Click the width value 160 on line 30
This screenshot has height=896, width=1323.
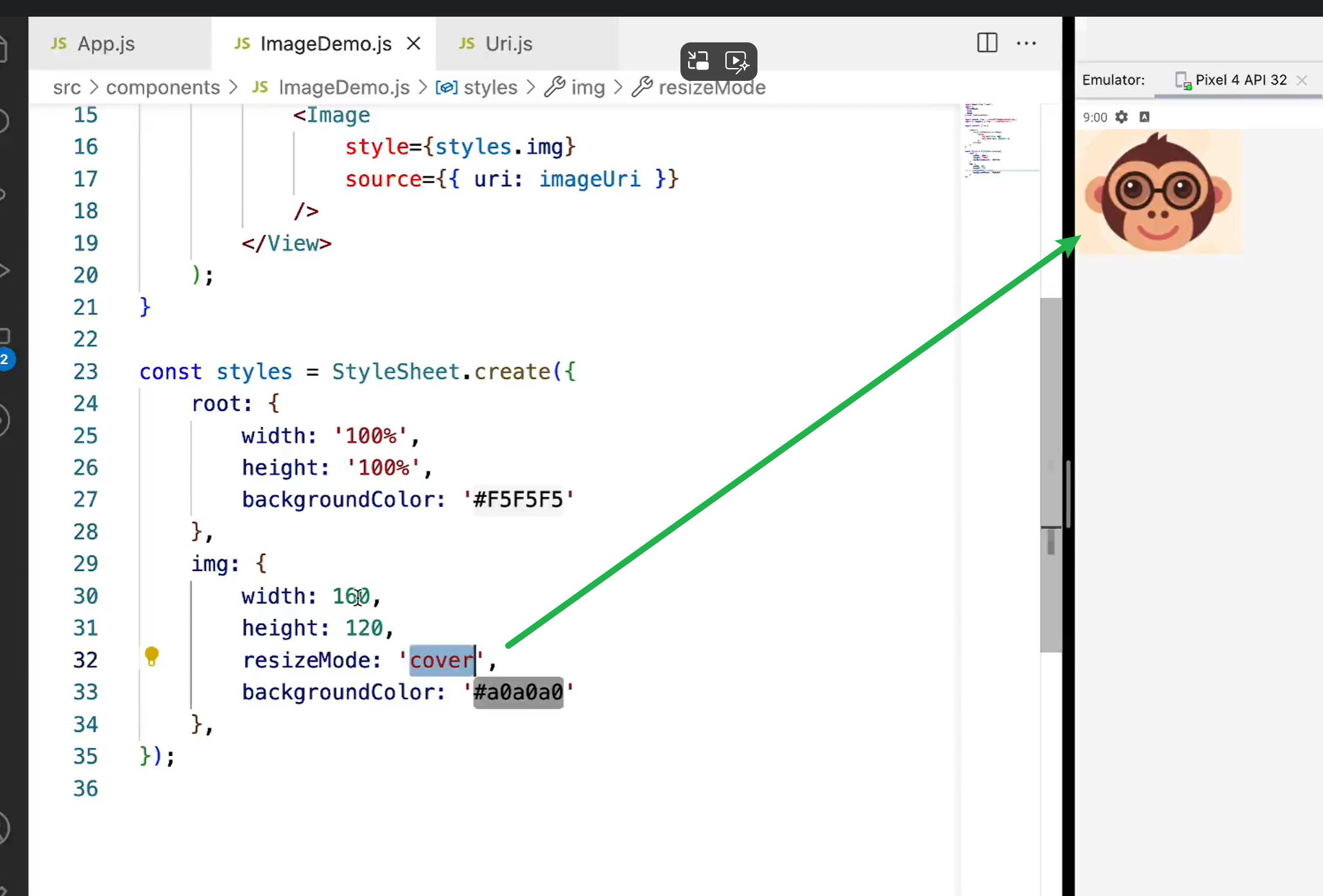pos(350,596)
